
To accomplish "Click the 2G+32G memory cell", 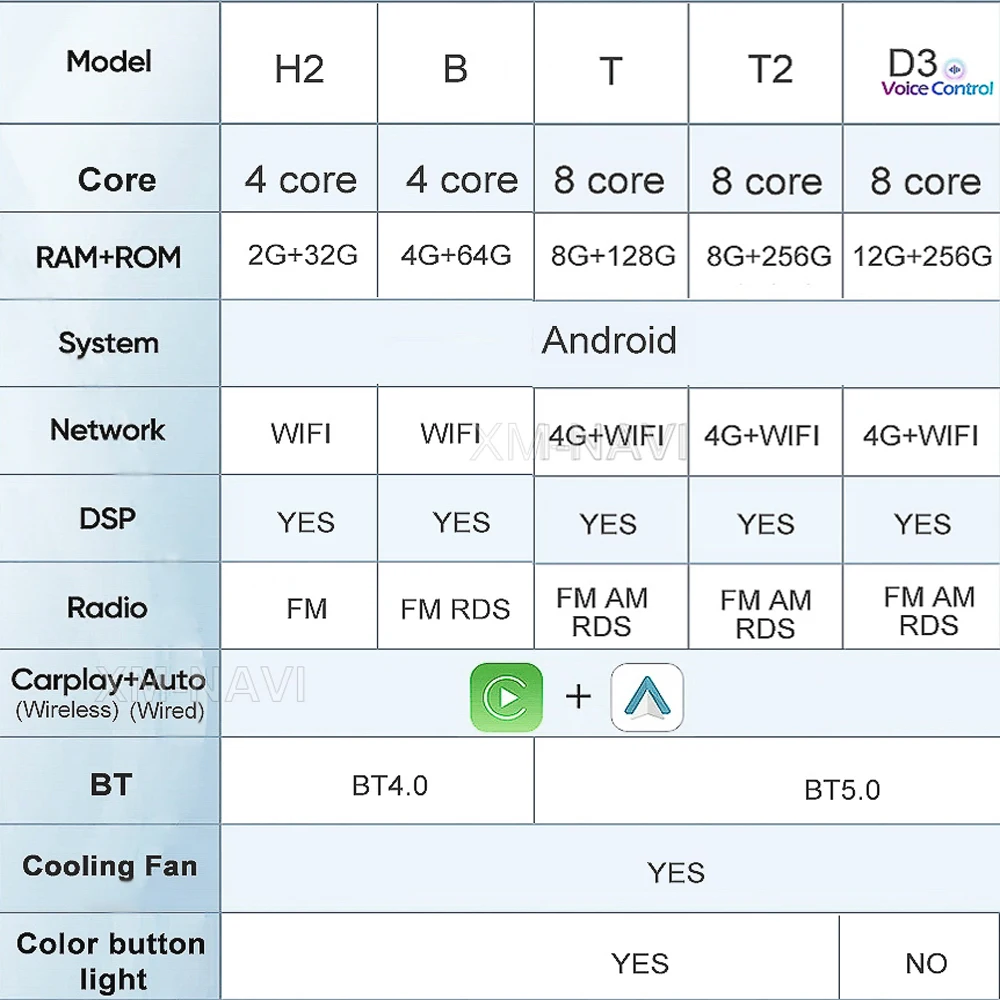I will (302, 255).
